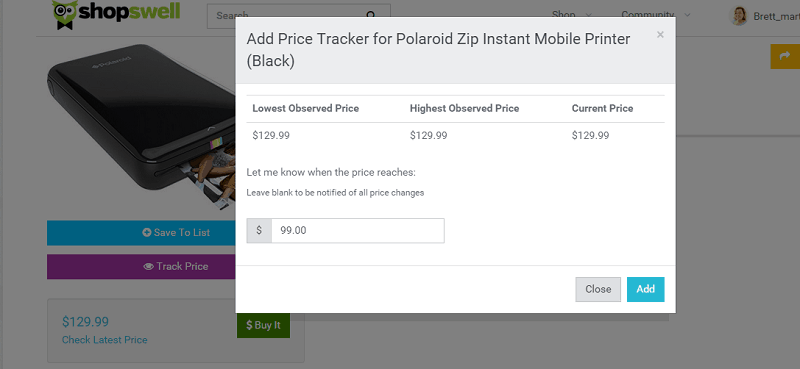Expand the Community dropdown menu

tap(656, 15)
